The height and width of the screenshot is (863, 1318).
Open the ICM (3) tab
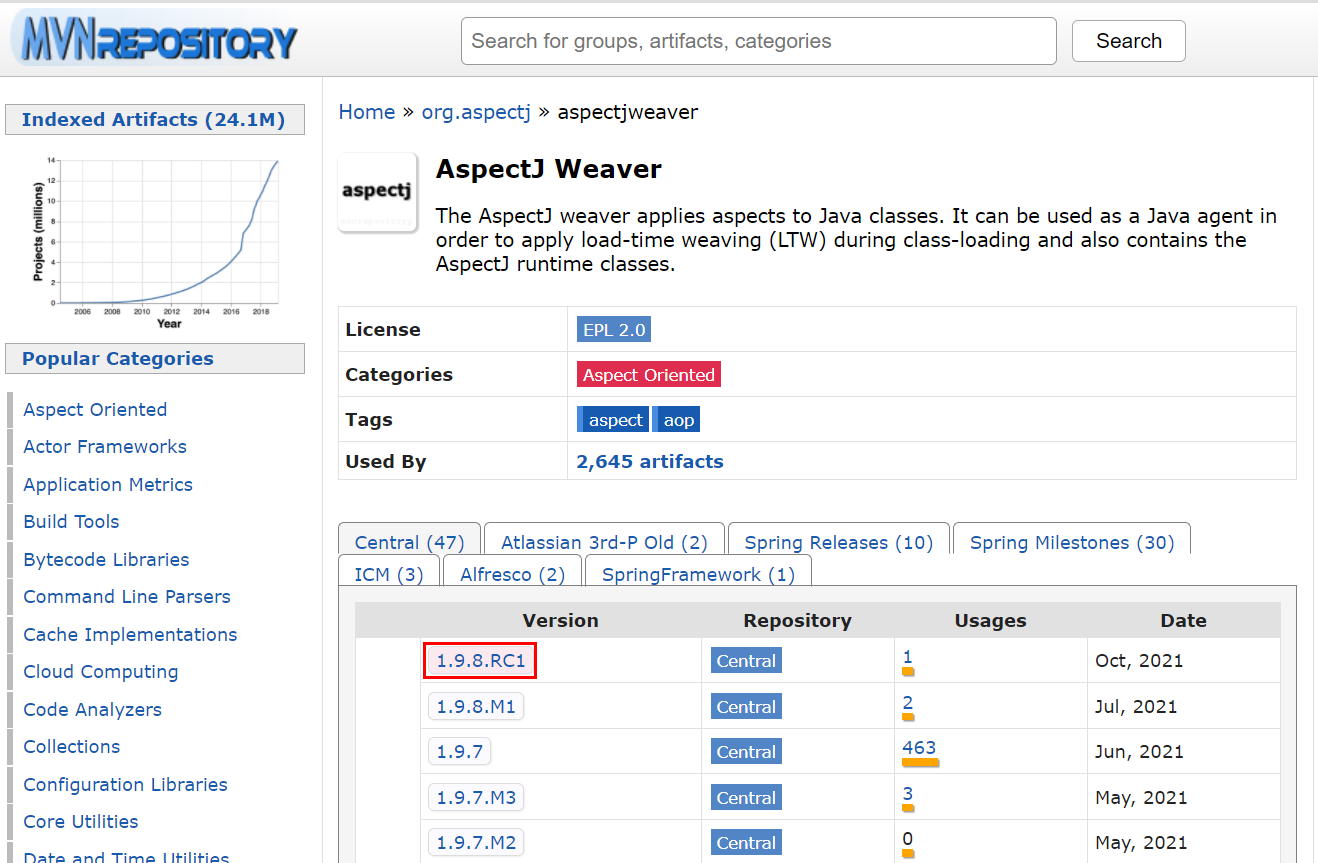click(x=389, y=574)
